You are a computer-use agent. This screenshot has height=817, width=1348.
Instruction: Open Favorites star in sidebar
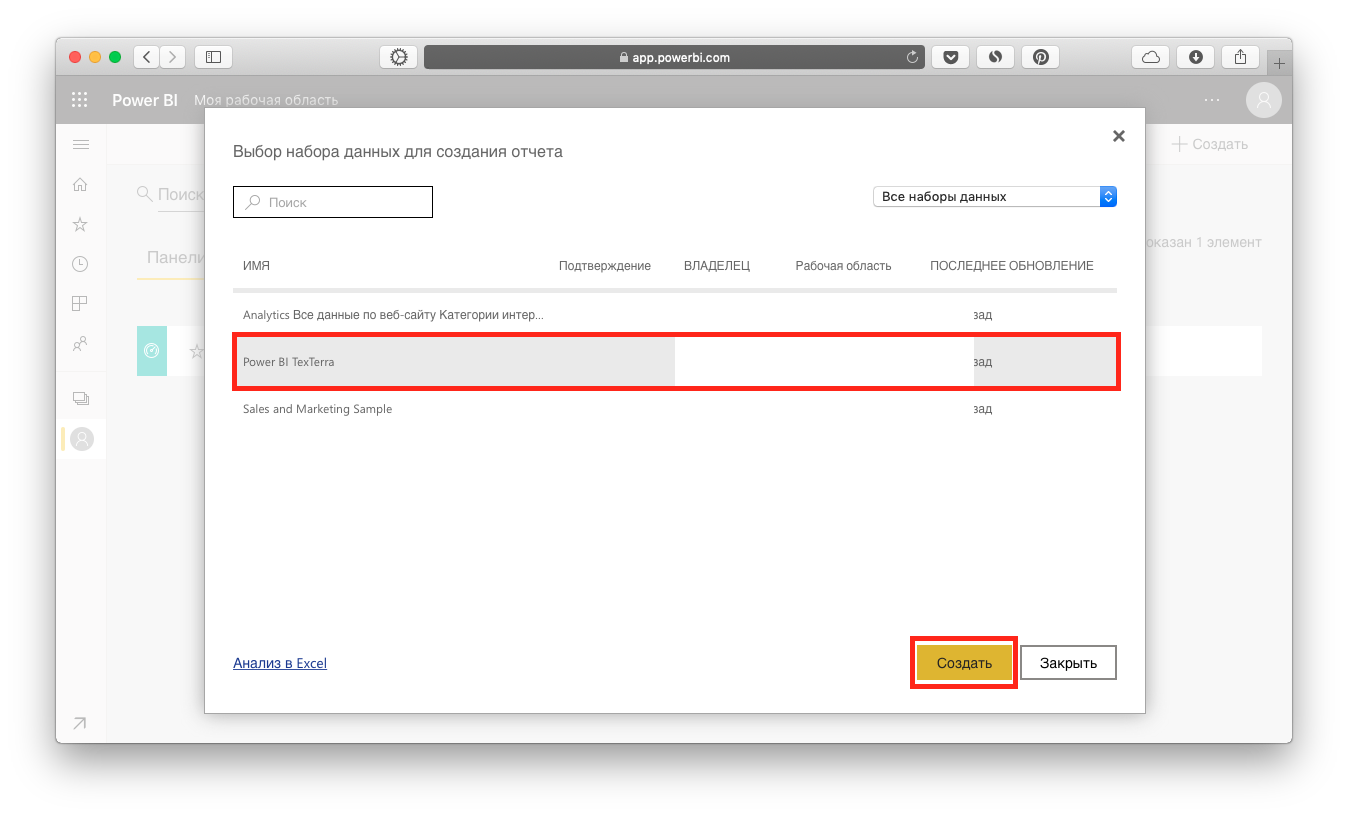tap(80, 224)
